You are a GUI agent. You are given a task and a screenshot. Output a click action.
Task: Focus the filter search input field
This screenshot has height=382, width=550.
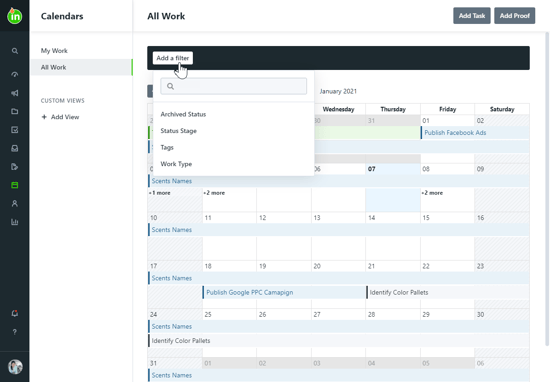[x=234, y=86]
